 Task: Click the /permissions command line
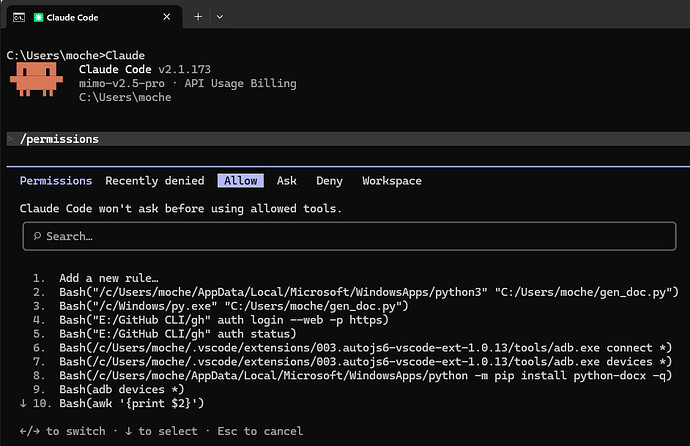[59, 139]
